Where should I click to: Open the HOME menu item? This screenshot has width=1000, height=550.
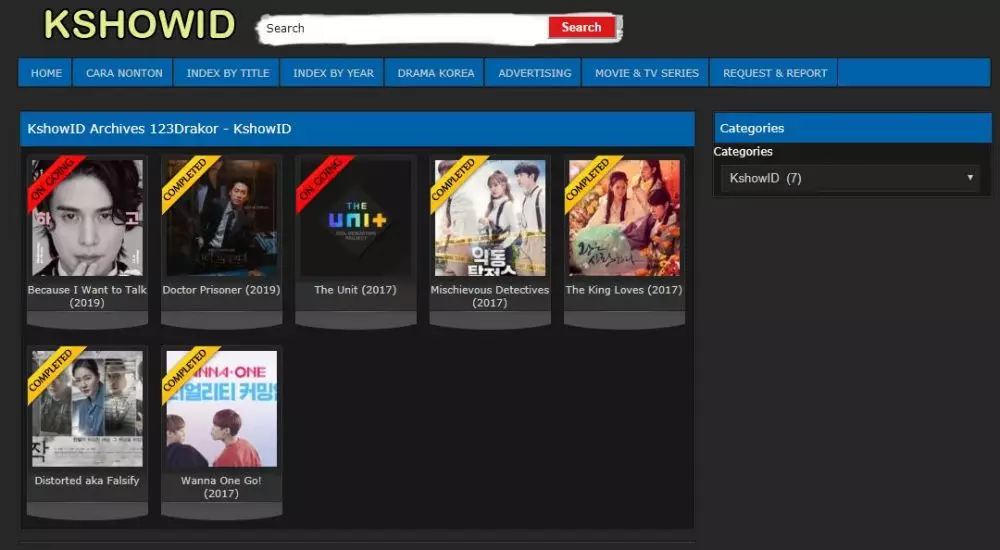46,73
